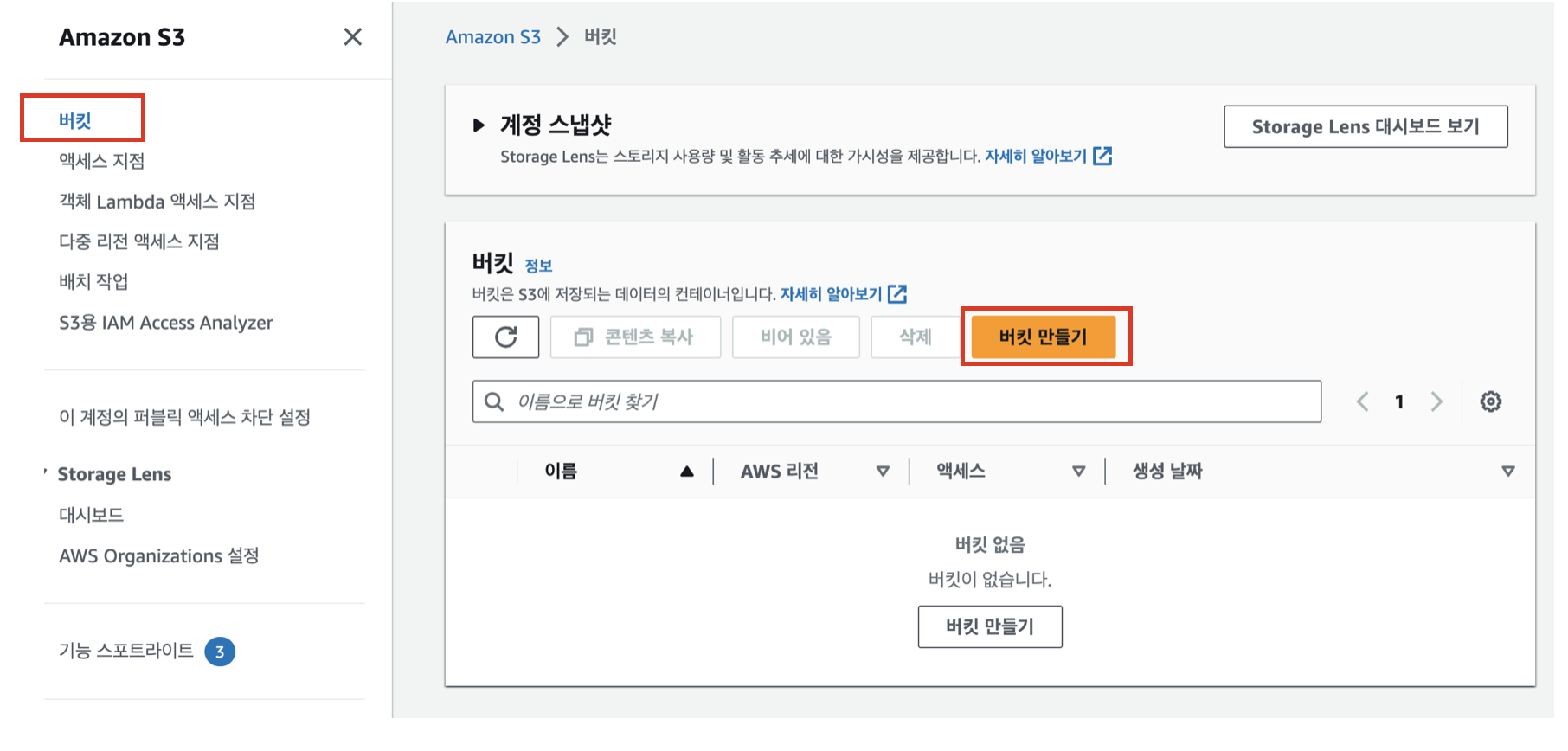Click external link icon beside bucket description
Viewport: 1568px width, 751px height.
point(897,294)
